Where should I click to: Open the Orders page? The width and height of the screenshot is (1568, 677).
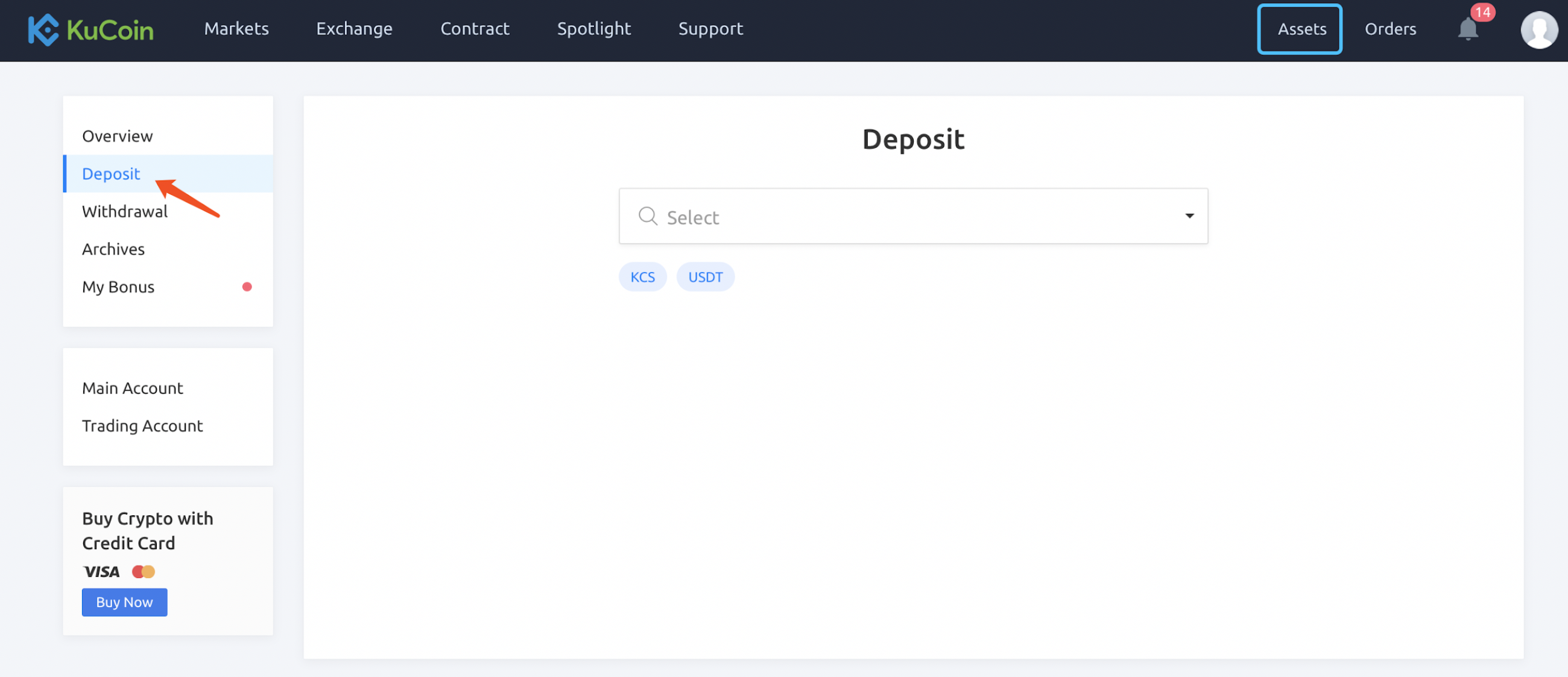coord(1389,28)
